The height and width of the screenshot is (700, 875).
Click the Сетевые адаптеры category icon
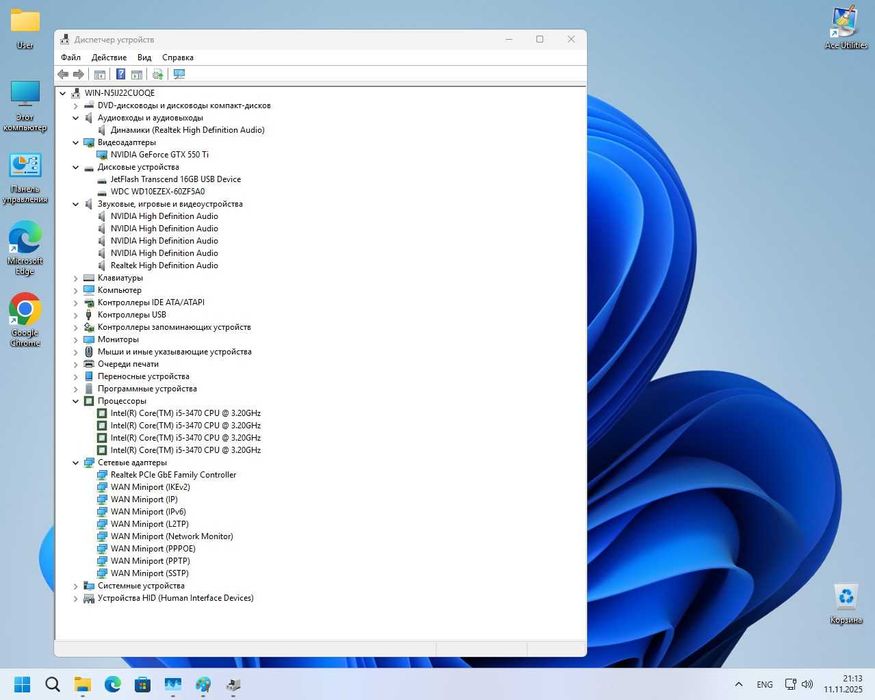[89, 463]
